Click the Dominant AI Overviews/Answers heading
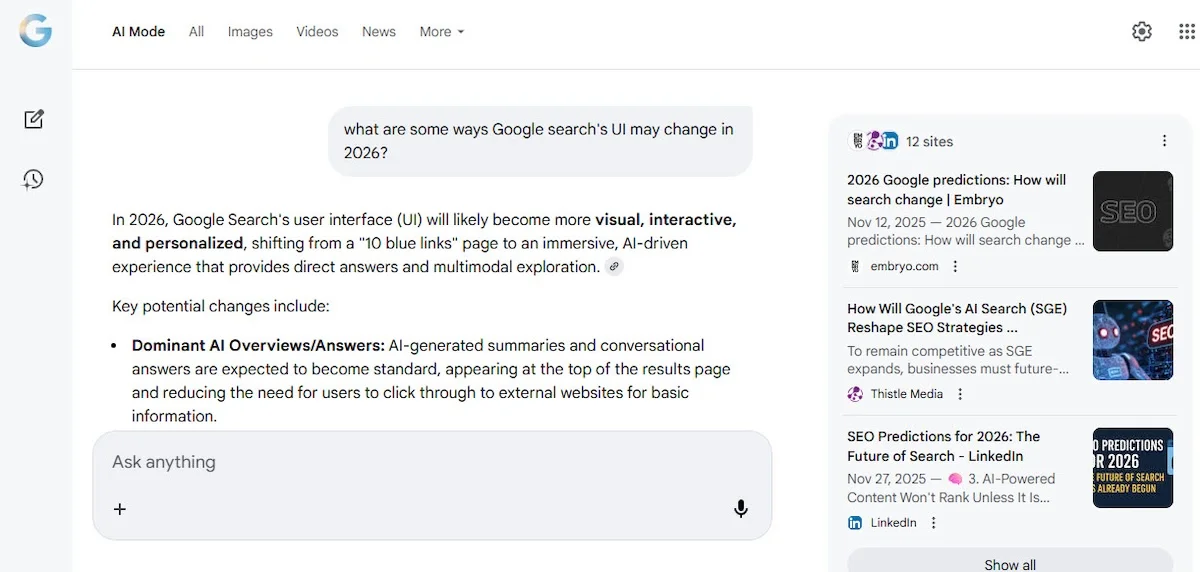Screen dimensions: 1200x572 click(x=258, y=345)
